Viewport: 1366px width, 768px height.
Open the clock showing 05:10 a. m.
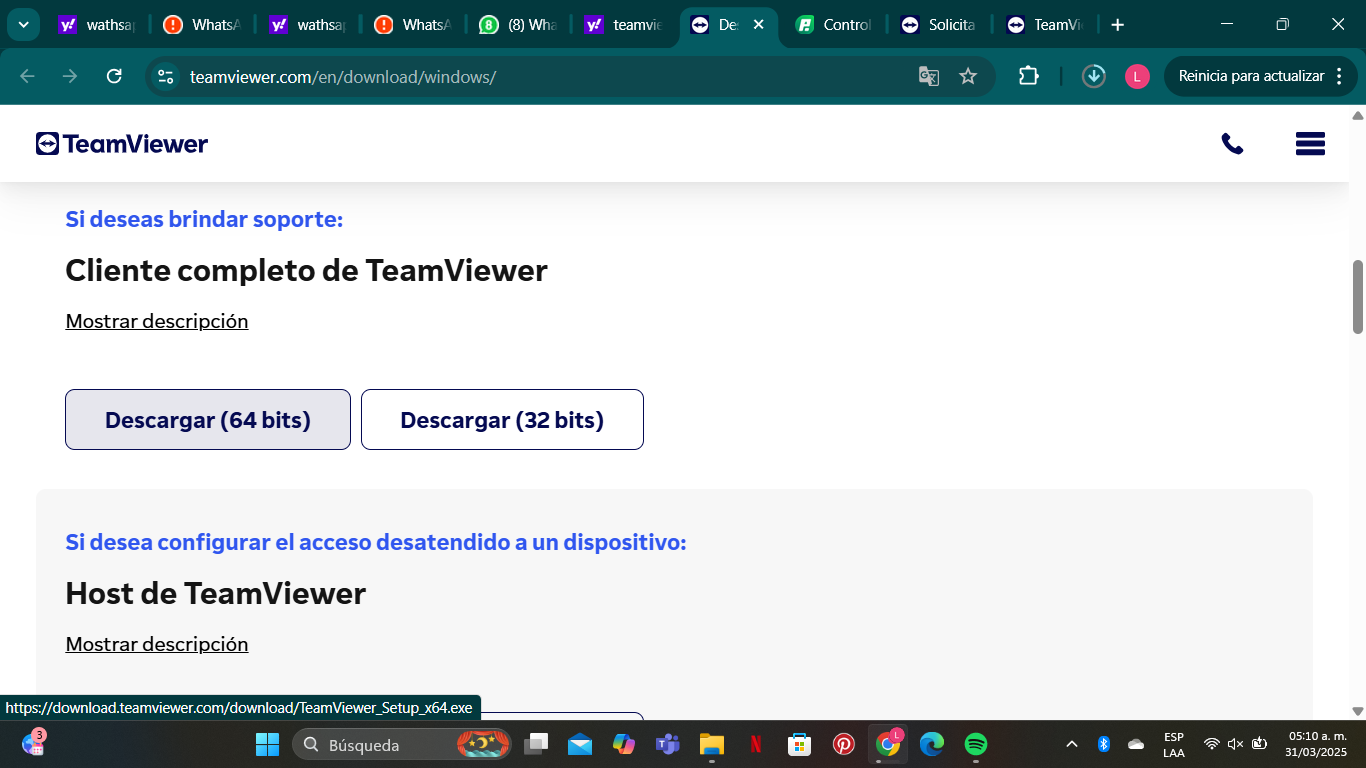pos(1316,744)
